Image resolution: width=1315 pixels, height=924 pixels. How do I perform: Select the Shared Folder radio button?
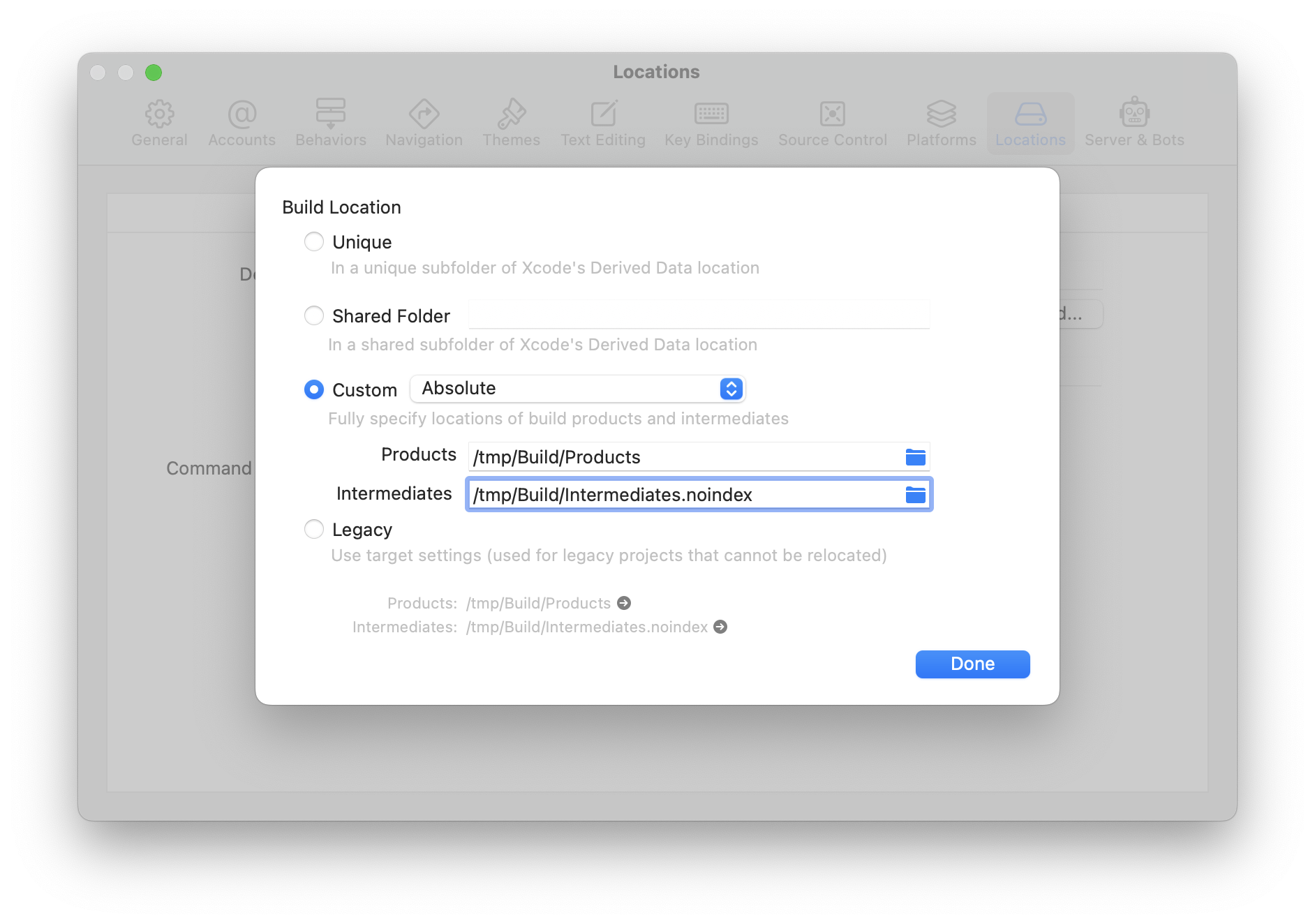tap(314, 315)
